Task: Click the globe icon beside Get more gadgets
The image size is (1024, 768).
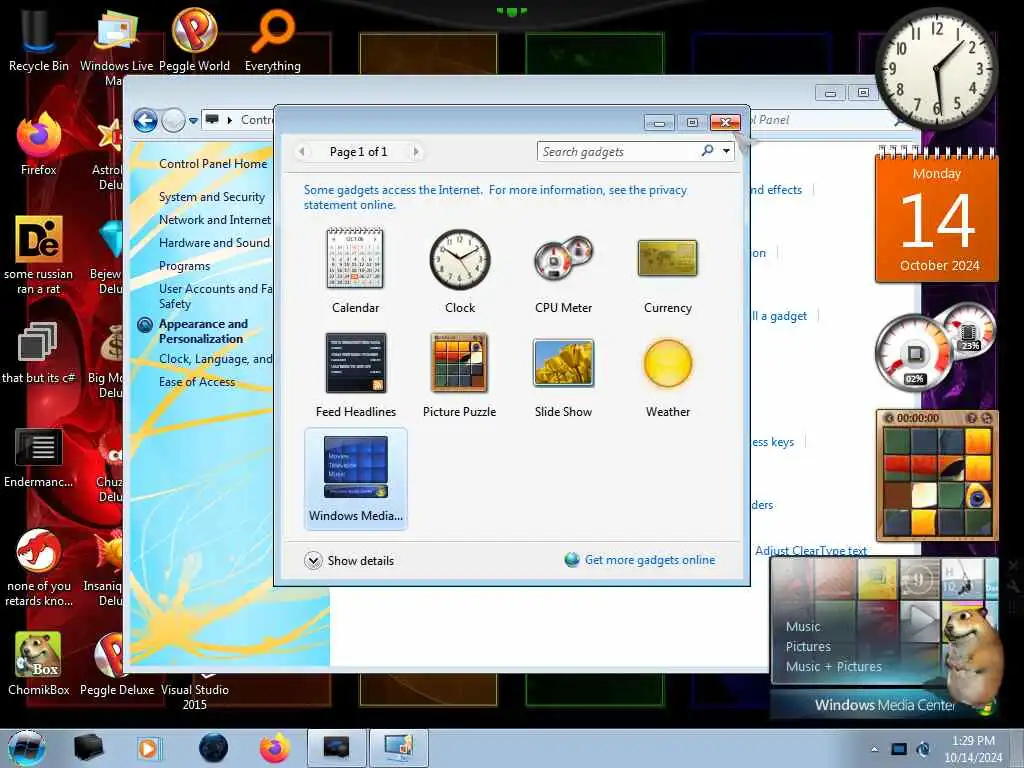Action: 572,560
